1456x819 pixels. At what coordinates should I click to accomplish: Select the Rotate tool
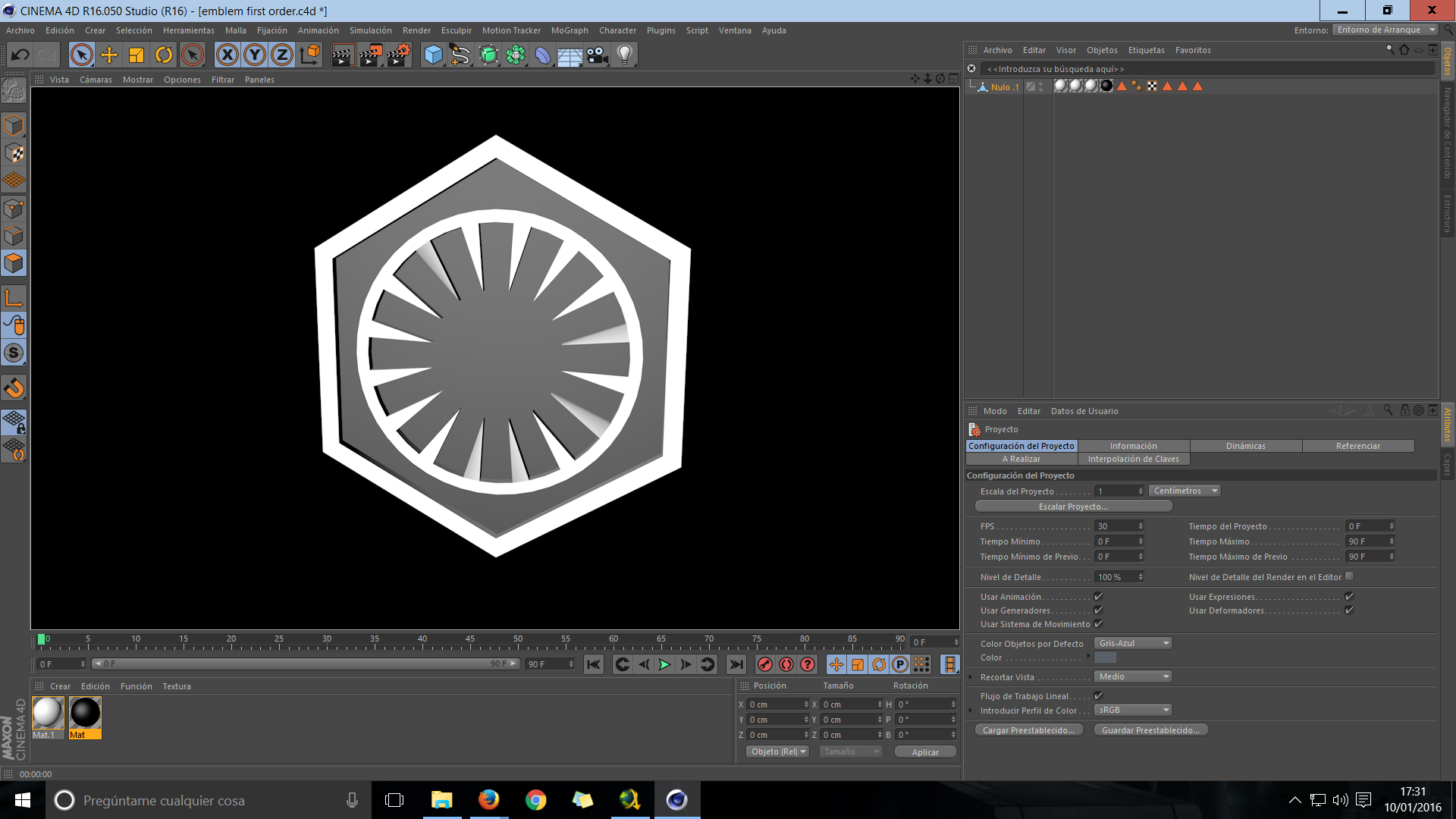tap(164, 55)
